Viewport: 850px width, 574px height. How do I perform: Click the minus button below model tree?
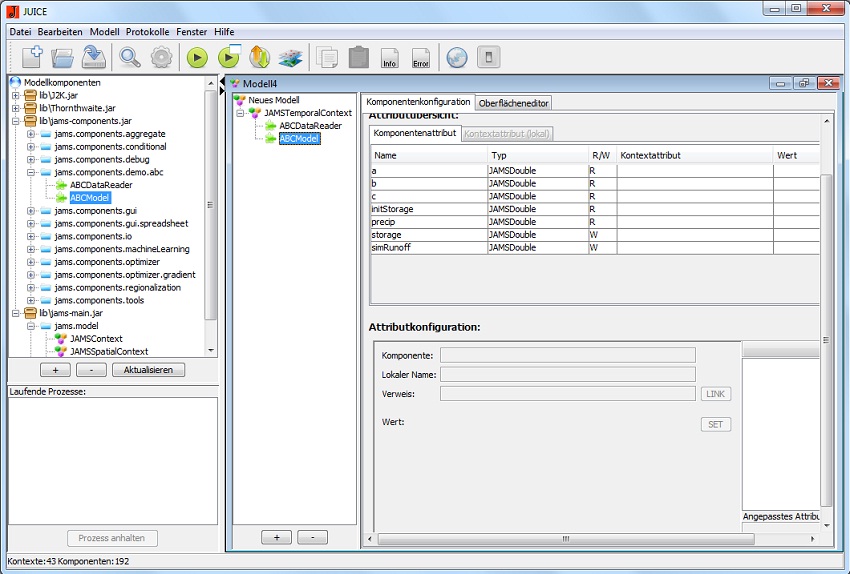click(312, 537)
